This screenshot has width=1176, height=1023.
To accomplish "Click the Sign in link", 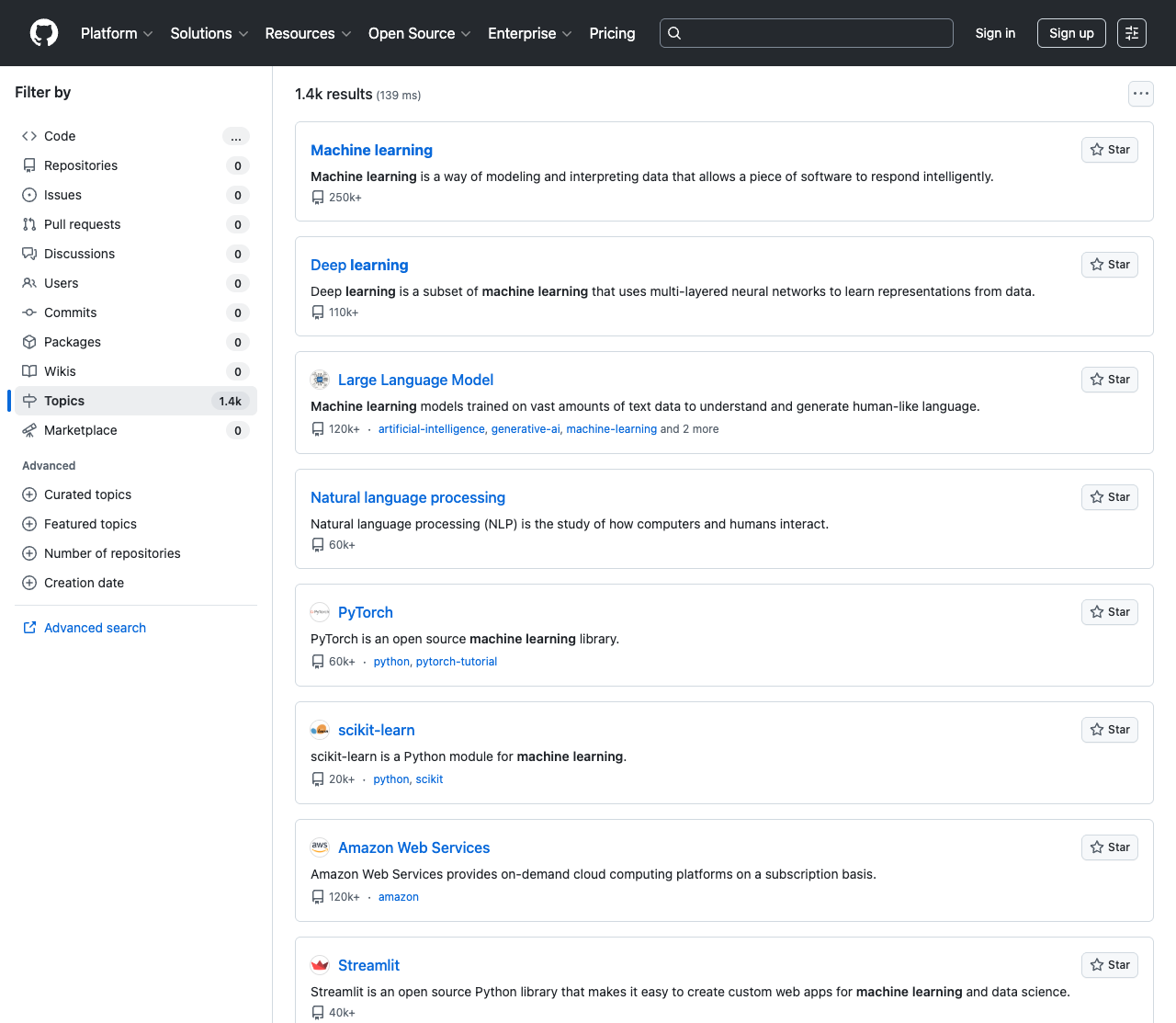I will (x=995, y=33).
